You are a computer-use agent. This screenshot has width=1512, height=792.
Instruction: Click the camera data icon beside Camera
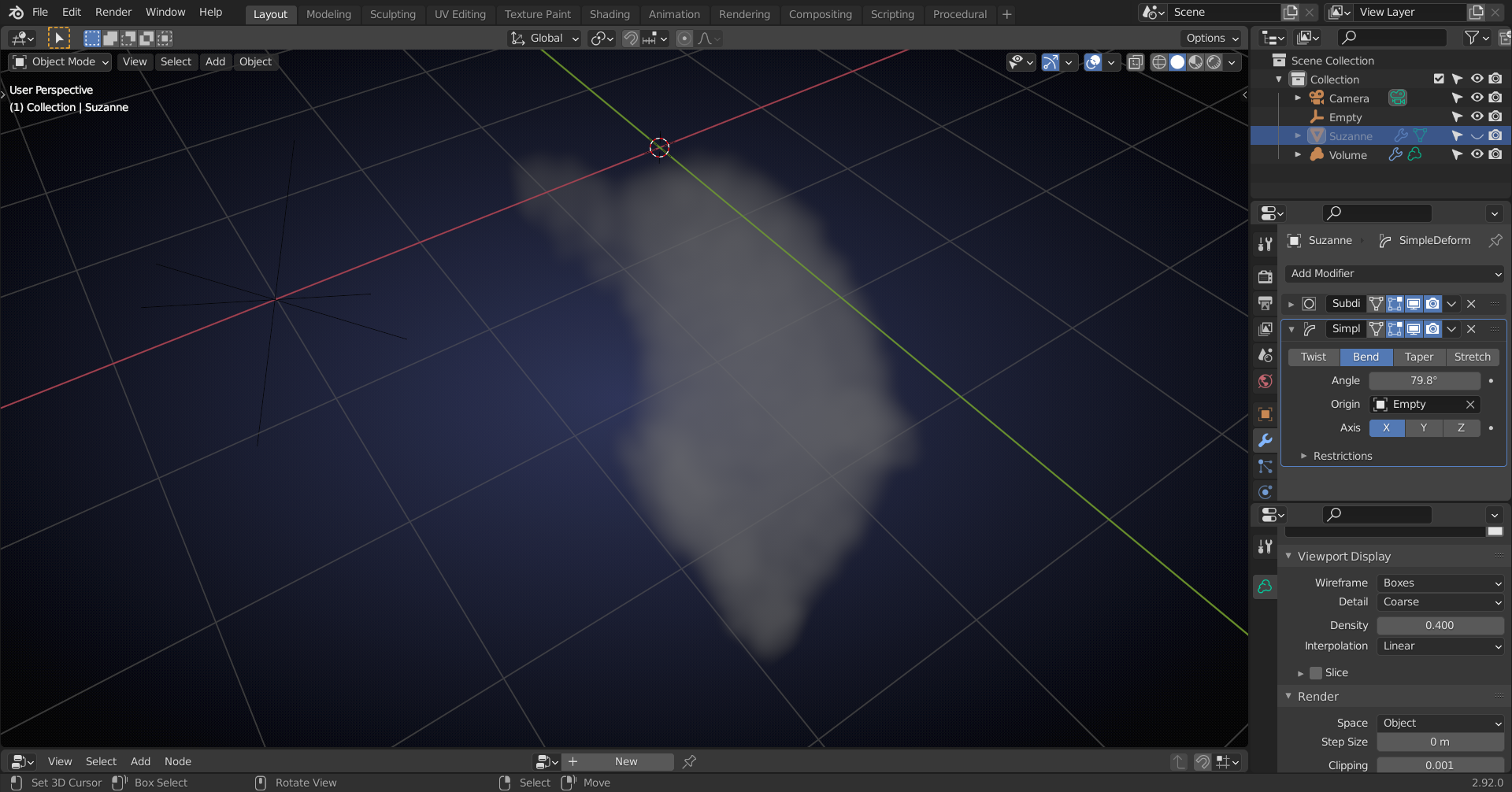point(1397,98)
